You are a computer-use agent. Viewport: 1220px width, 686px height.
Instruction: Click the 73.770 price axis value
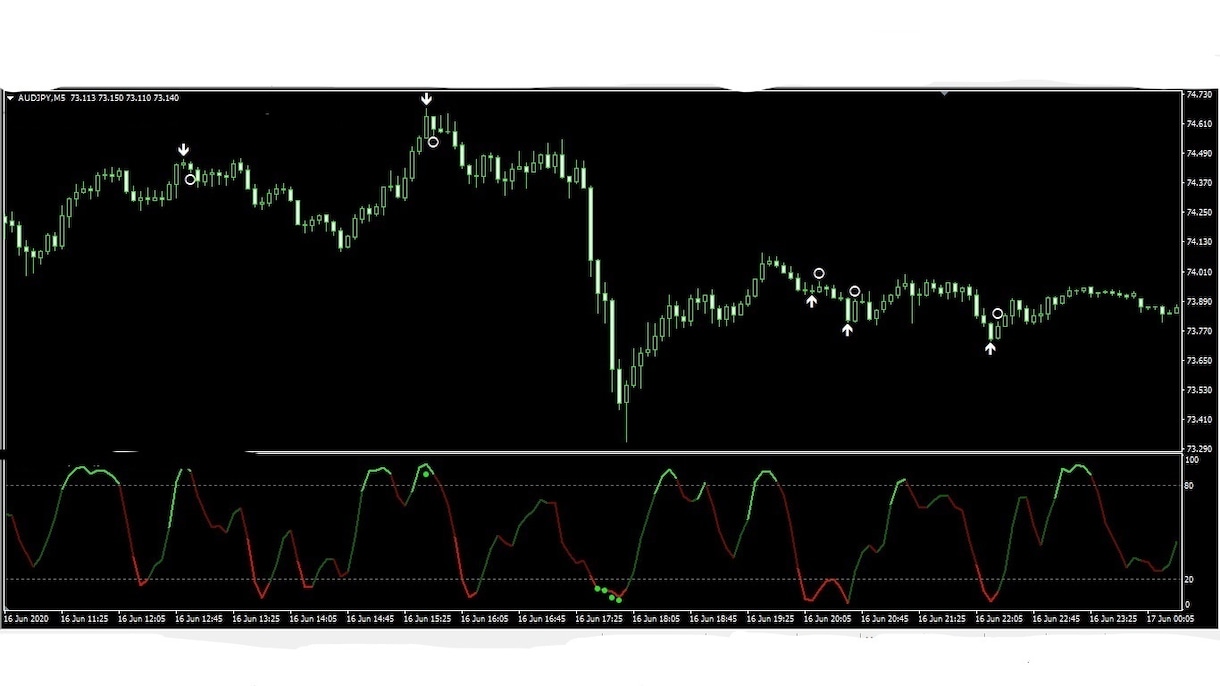pyautogui.click(x=1199, y=331)
